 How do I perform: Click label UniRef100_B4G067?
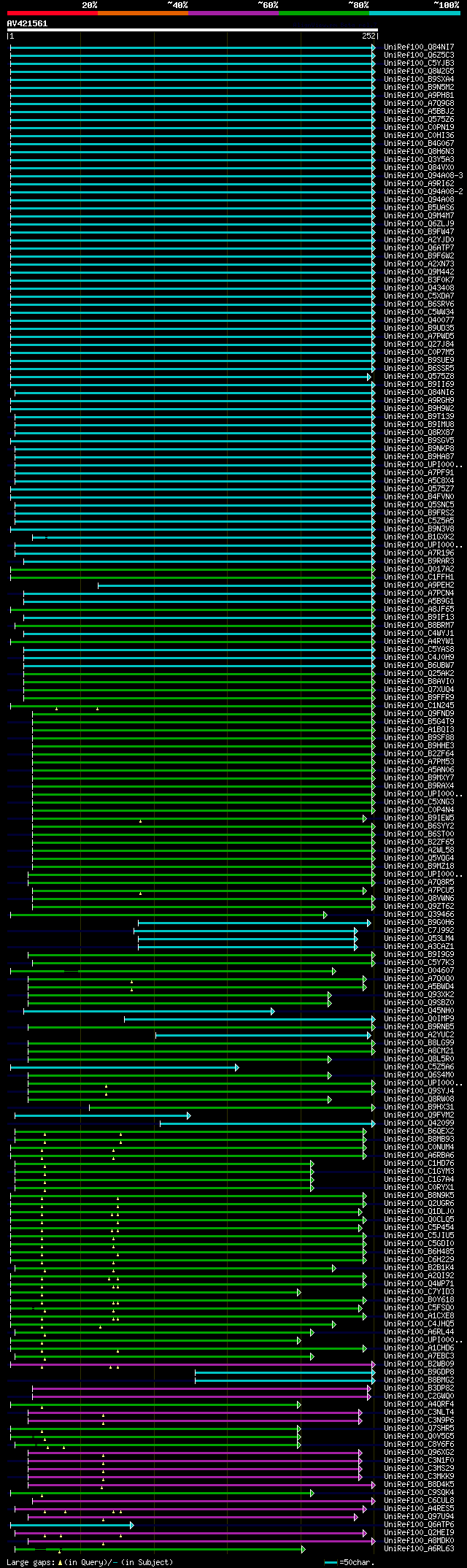(419, 143)
